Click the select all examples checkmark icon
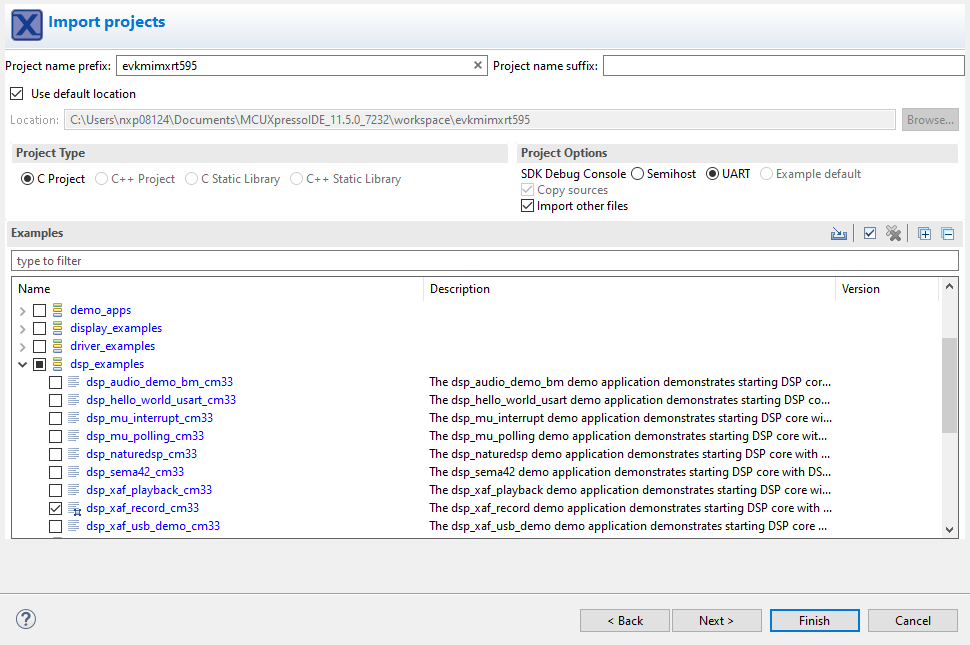The image size is (970, 645). (x=869, y=233)
